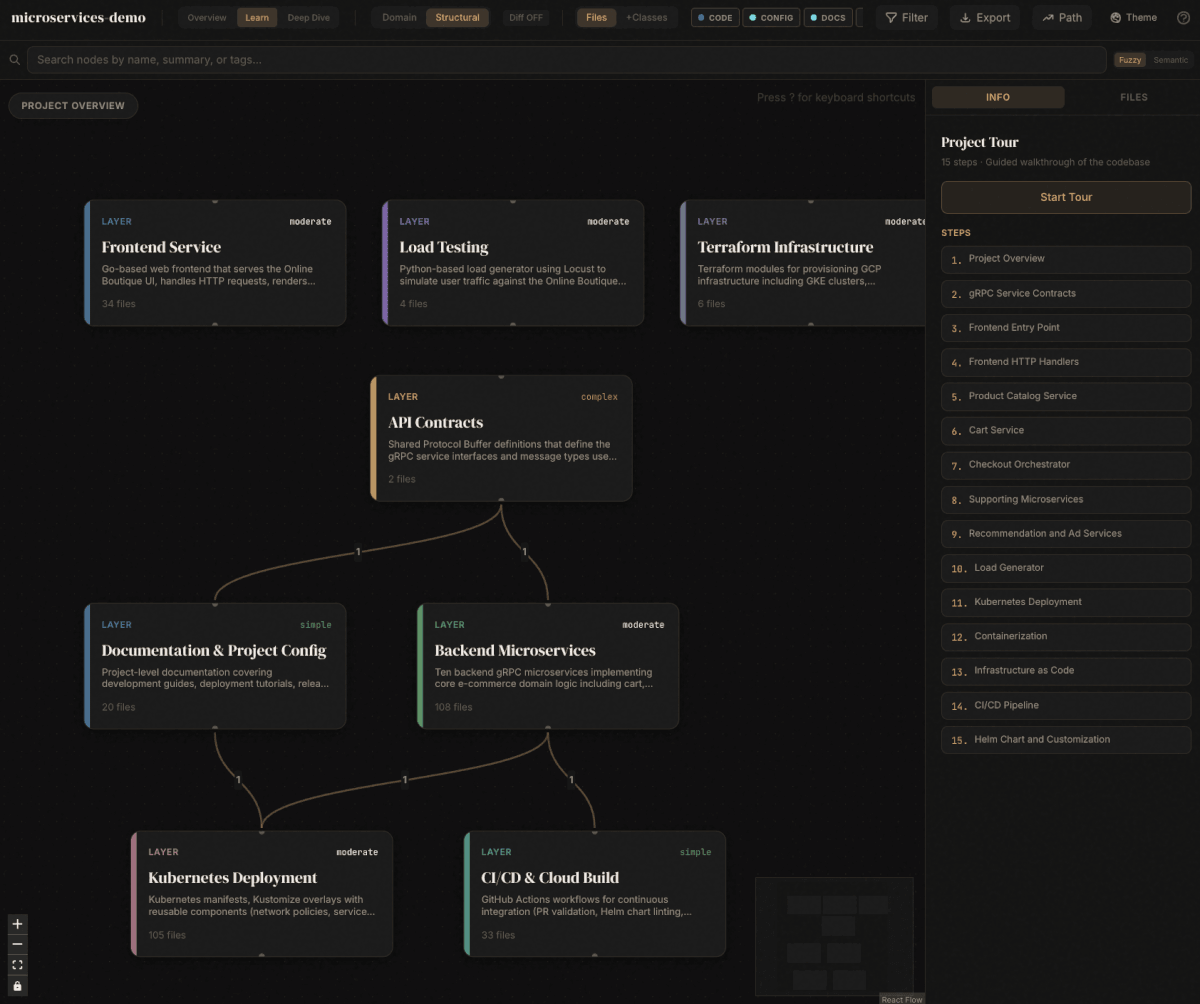
Task: Click the PROJECT OVERVIEW breadcrumb button
Action: pos(73,106)
